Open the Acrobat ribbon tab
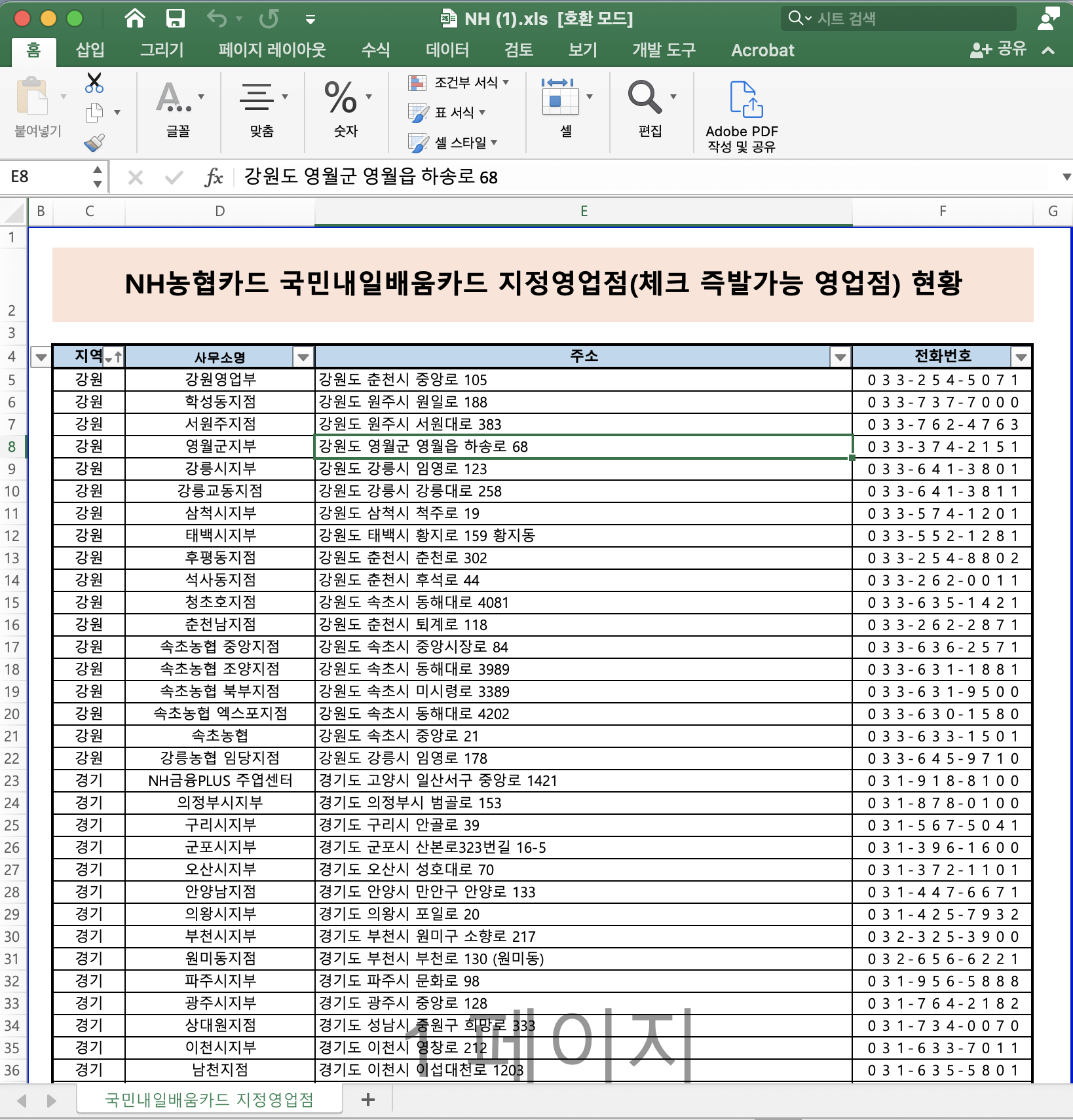This screenshot has height=1120, width=1073. click(762, 50)
